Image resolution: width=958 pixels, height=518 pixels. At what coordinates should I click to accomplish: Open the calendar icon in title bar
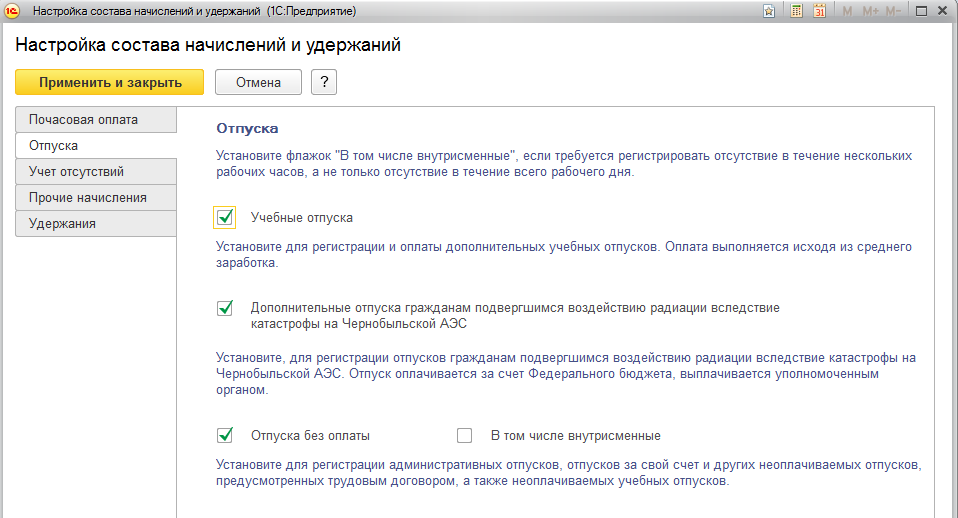[x=819, y=11]
